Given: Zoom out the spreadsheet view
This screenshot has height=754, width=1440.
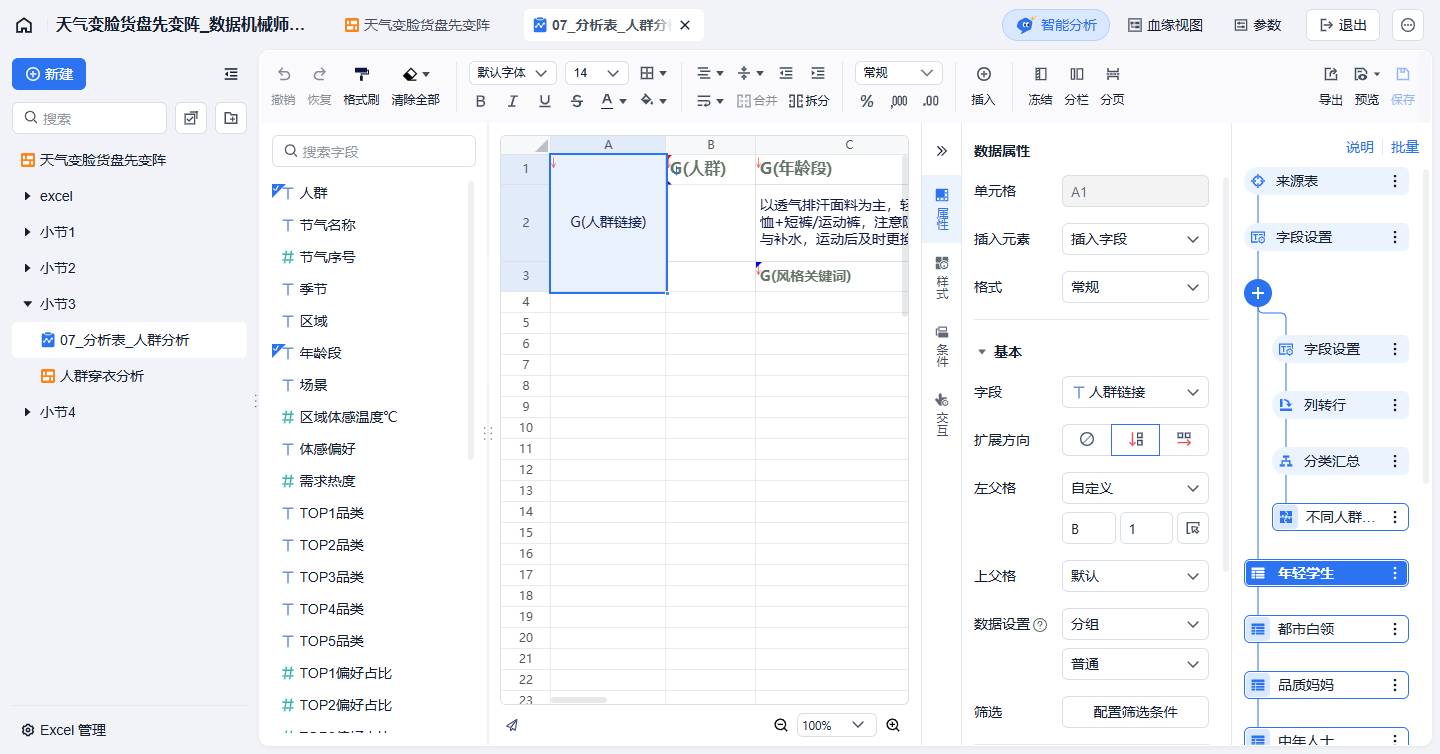Looking at the screenshot, I should 781,725.
